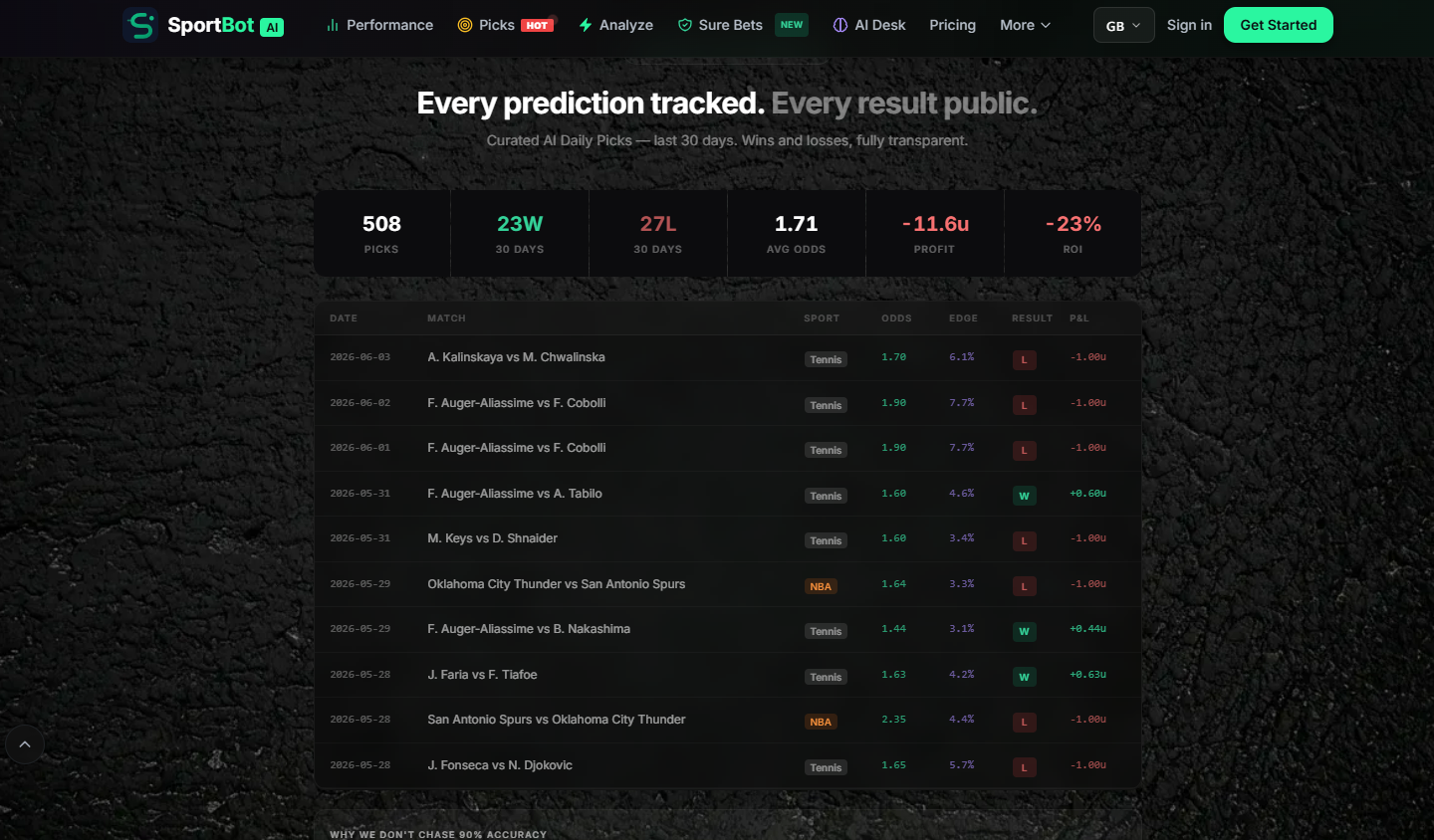This screenshot has height=840, width=1434.
Task: Click the scroll-to-top arrow button
Action: click(25, 744)
